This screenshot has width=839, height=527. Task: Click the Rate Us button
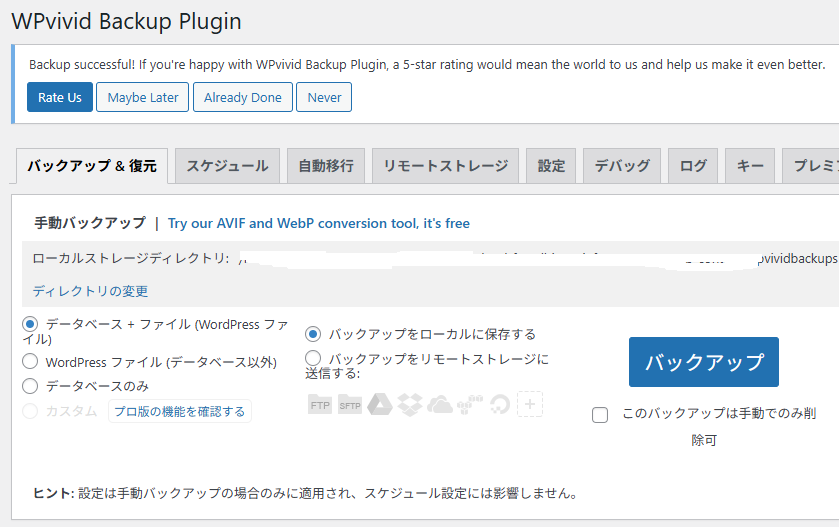point(60,97)
